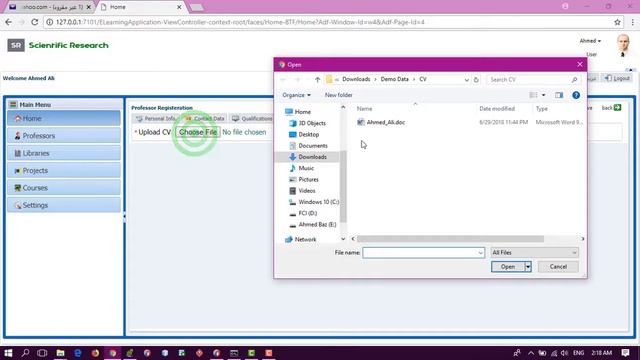
Task: Refresh the CV folder listing
Action: (476, 80)
